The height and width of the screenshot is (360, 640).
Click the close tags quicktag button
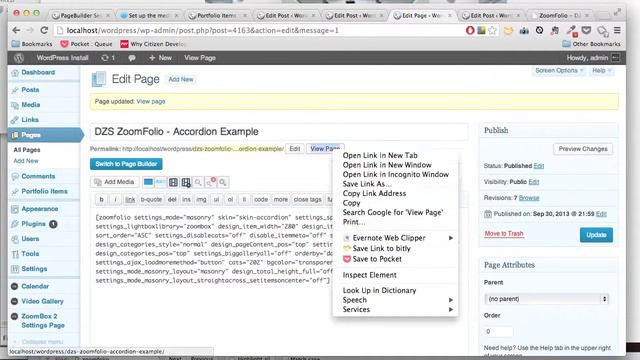[307, 200]
